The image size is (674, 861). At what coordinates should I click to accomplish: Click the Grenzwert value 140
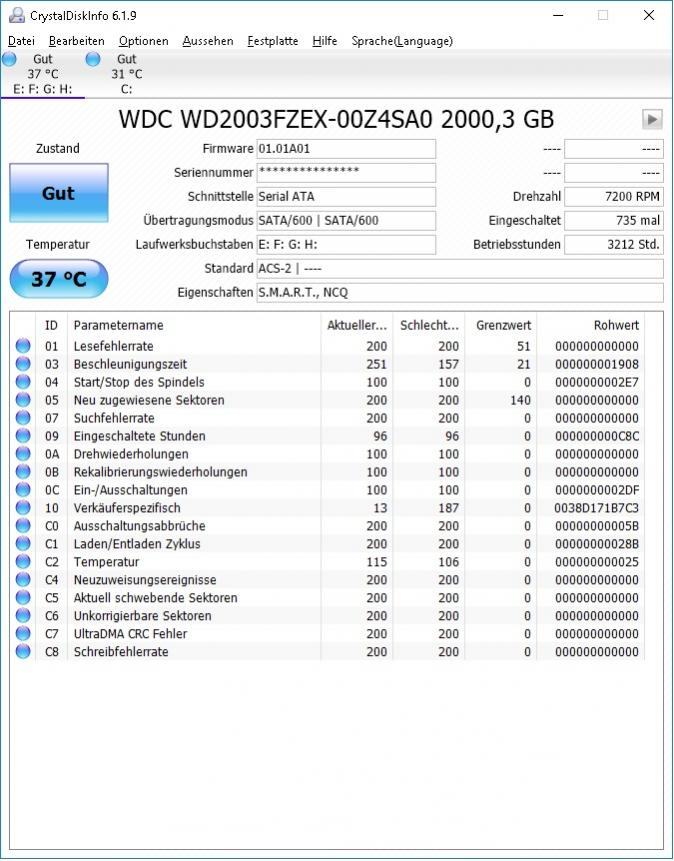[x=520, y=400]
